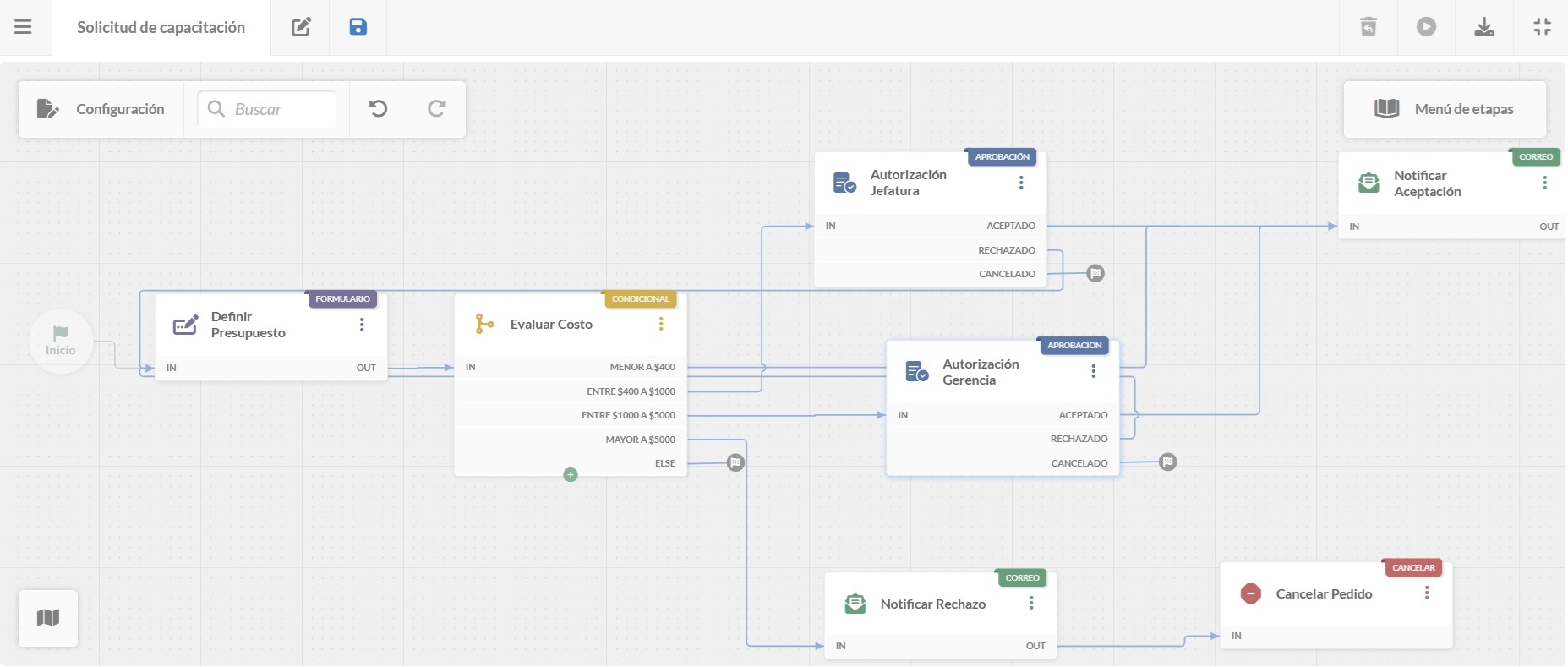Screen dimensions: 1568x667
Task: Open the hamburger main menu
Action: (23, 27)
